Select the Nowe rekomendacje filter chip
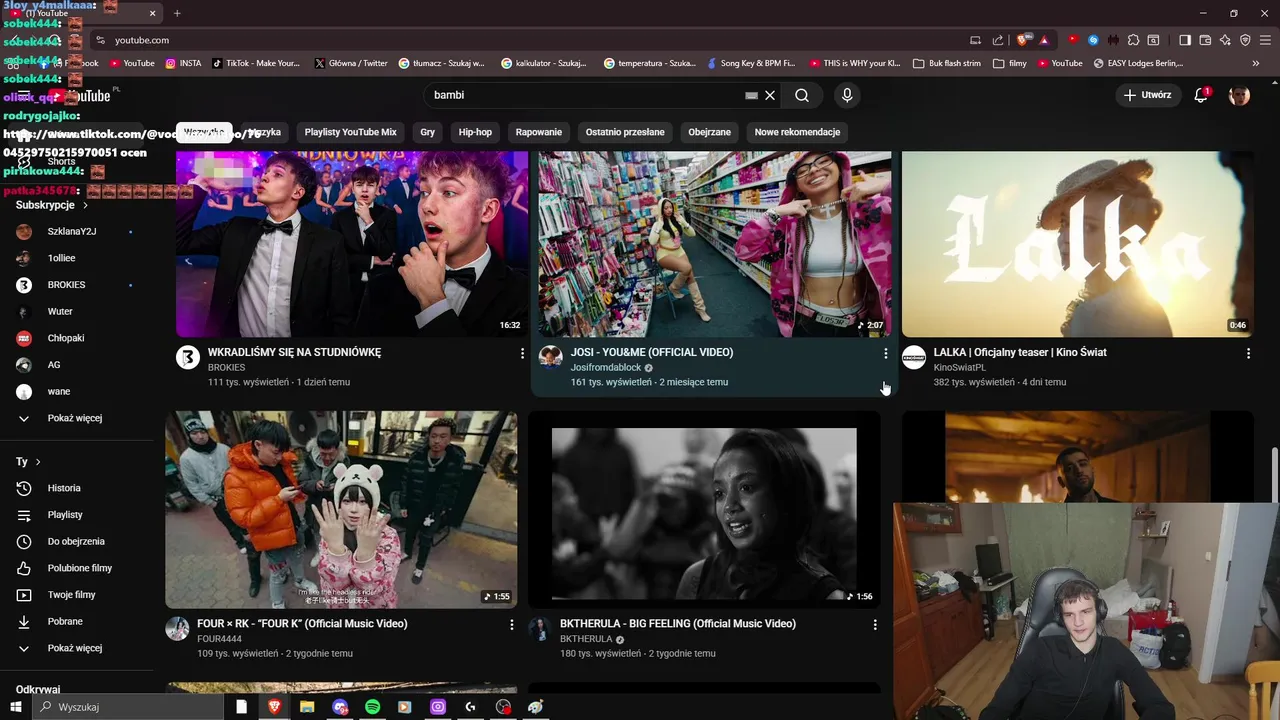Viewport: 1280px width, 720px height. pos(797,132)
